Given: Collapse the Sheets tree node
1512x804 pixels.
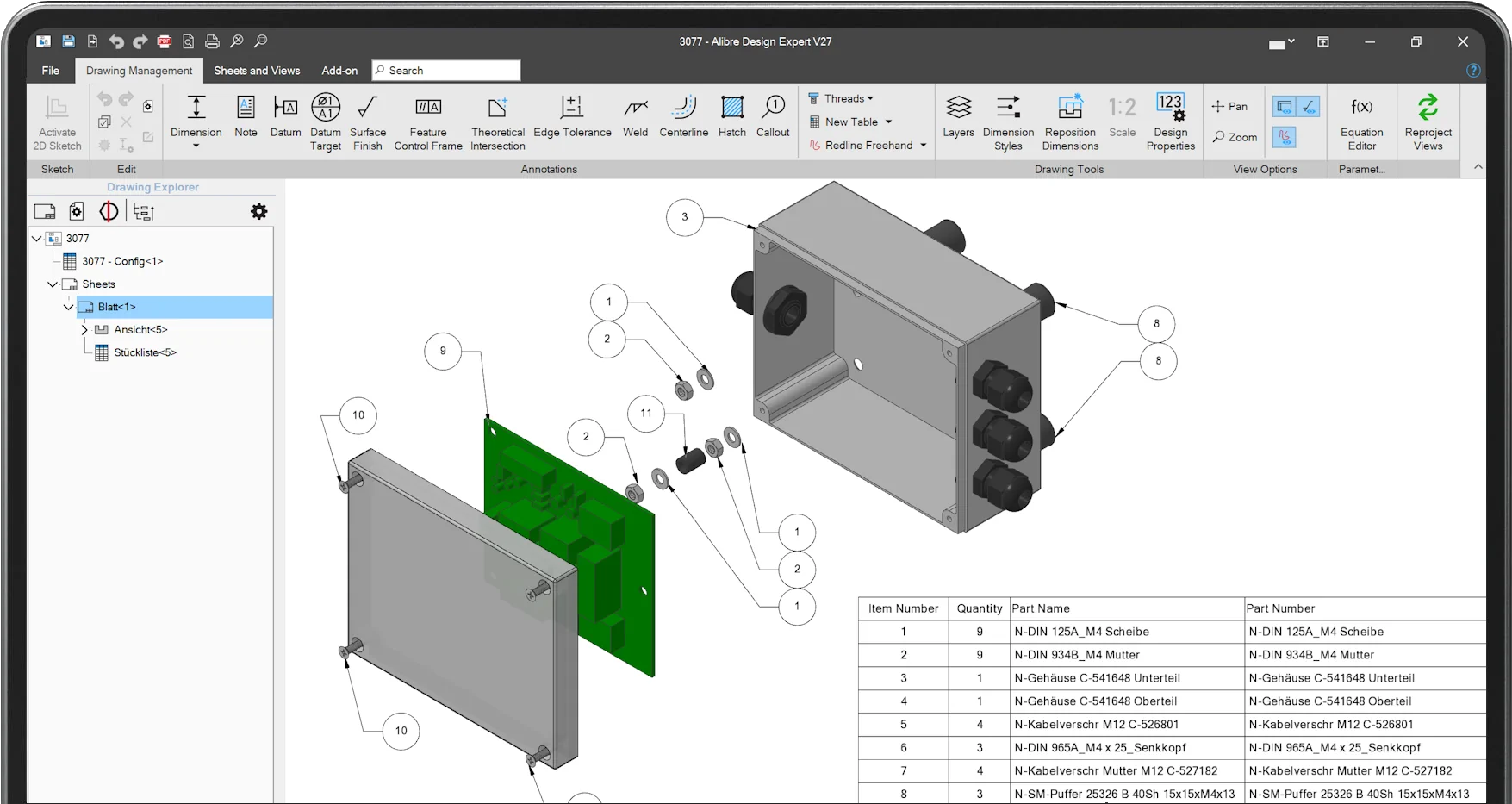Looking at the screenshot, I should tap(53, 284).
